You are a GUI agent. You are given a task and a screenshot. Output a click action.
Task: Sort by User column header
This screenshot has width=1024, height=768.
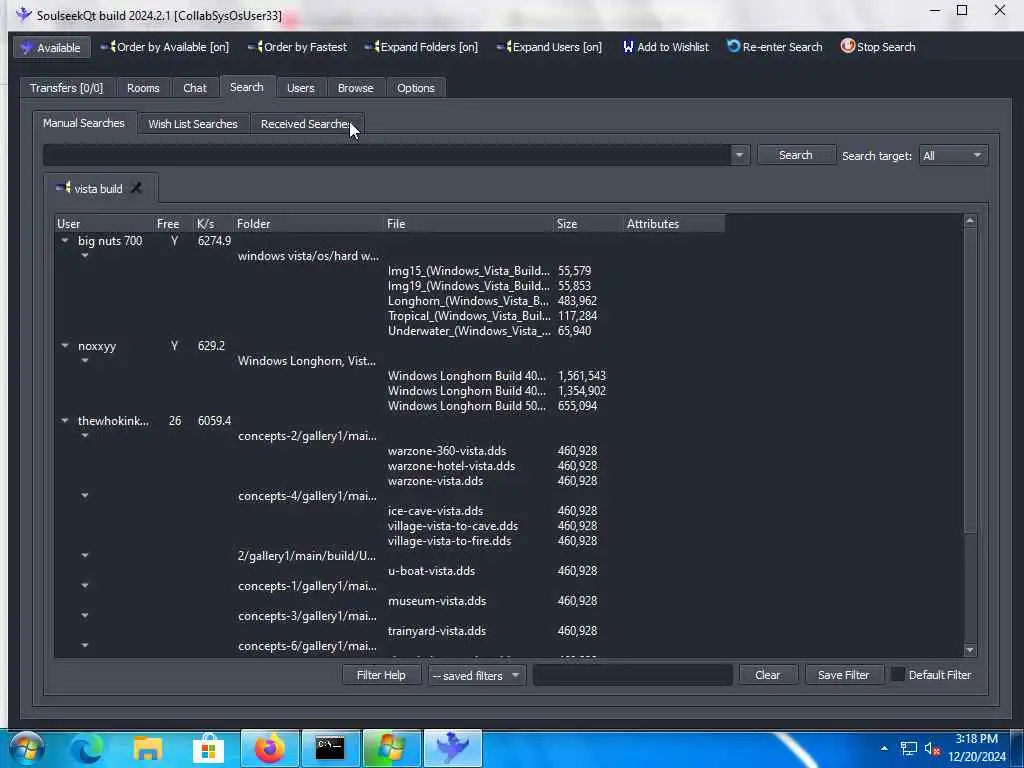(104, 223)
